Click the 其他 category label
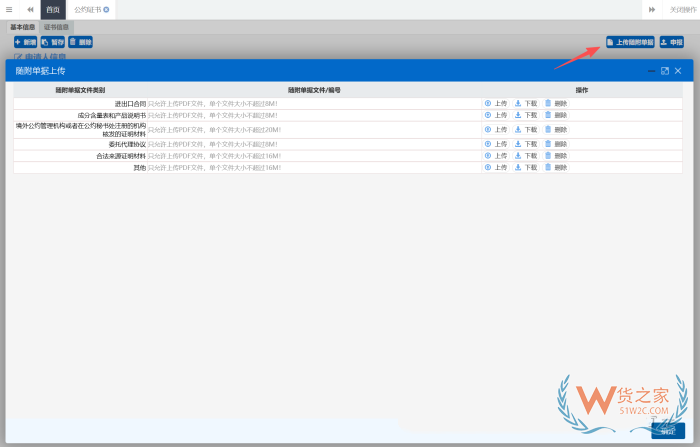This screenshot has width=700, height=447. click(x=140, y=167)
